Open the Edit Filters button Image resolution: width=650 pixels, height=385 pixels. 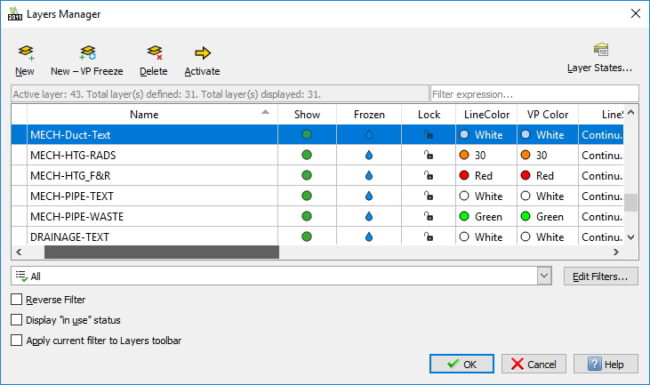click(x=600, y=276)
